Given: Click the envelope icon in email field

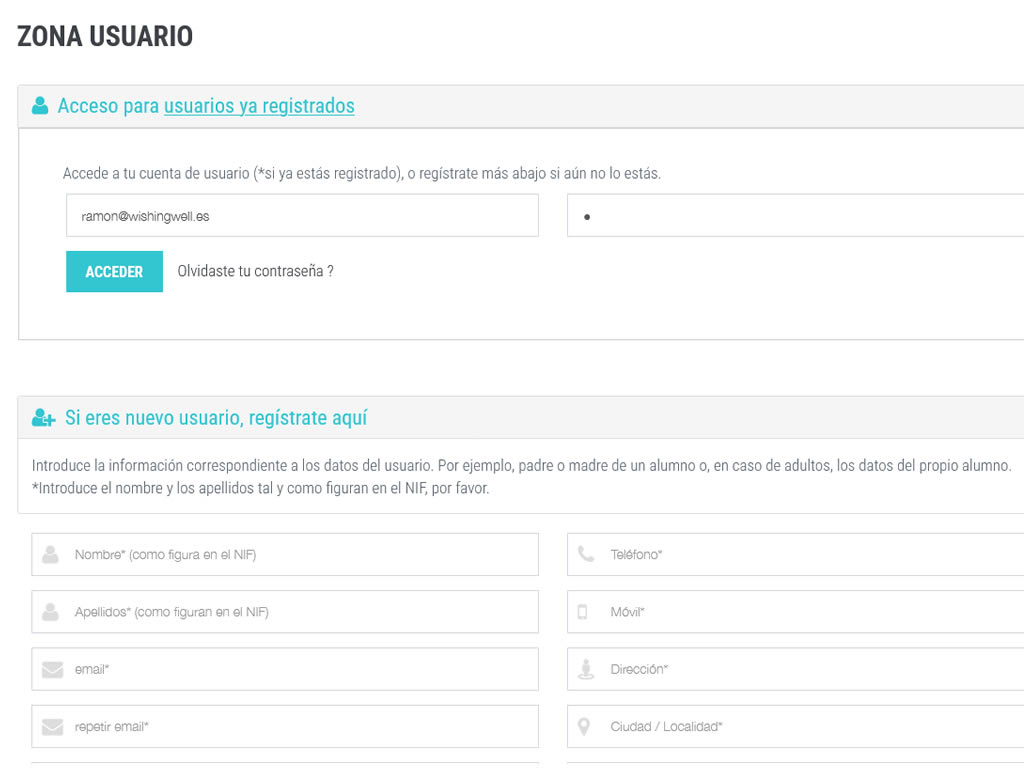Looking at the screenshot, I should click(x=52, y=670).
